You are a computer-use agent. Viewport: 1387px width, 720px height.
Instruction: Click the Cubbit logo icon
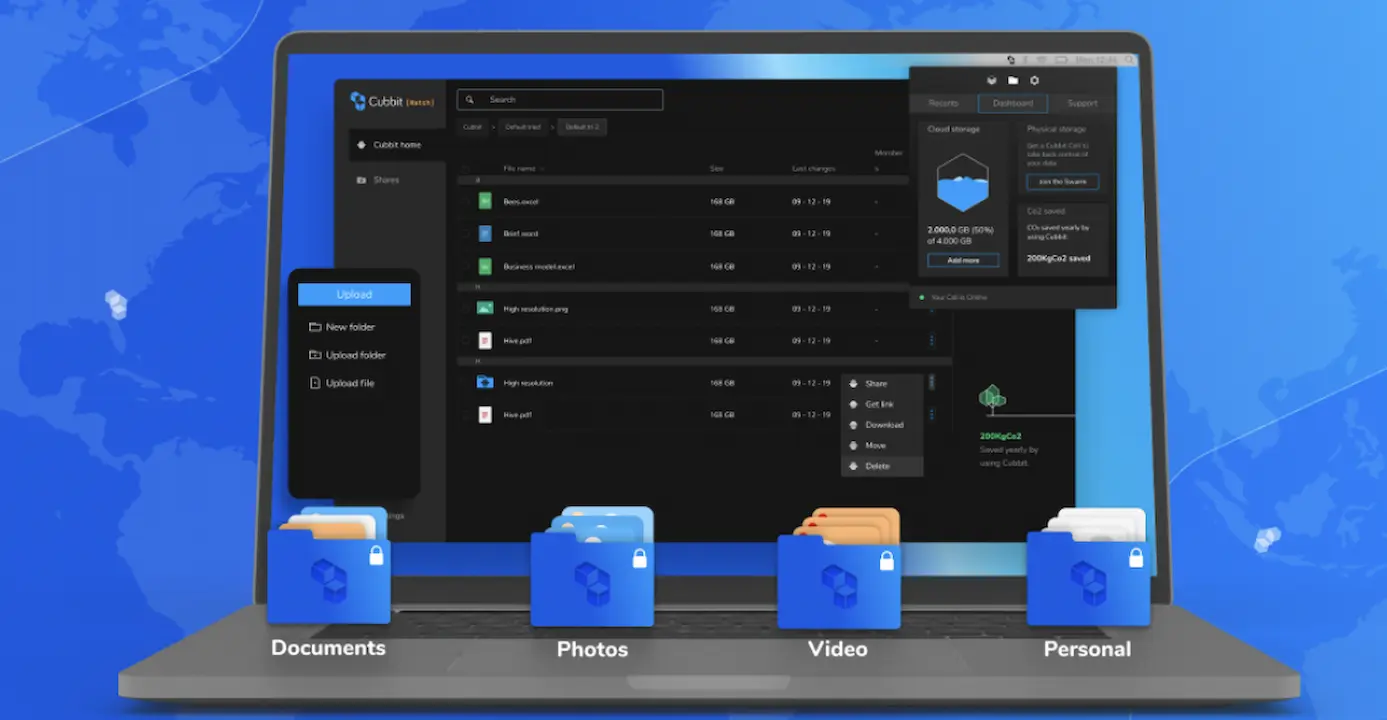(358, 101)
